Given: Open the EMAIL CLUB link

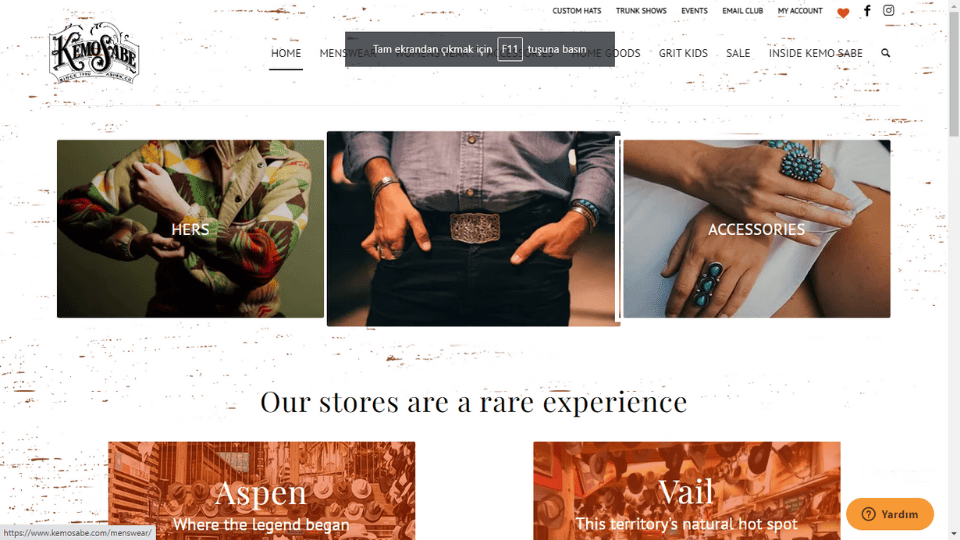Looking at the screenshot, I should point(743,11).
